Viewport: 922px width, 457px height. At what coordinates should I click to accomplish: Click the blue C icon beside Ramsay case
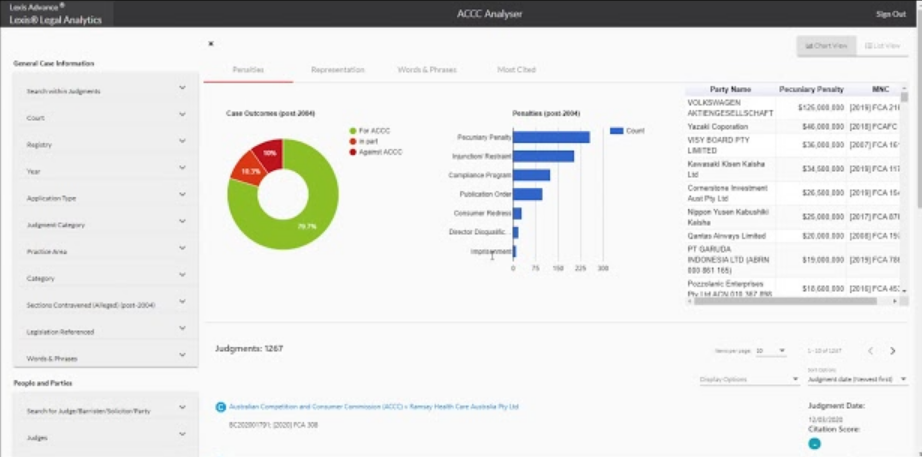click(x=221, y=406)
